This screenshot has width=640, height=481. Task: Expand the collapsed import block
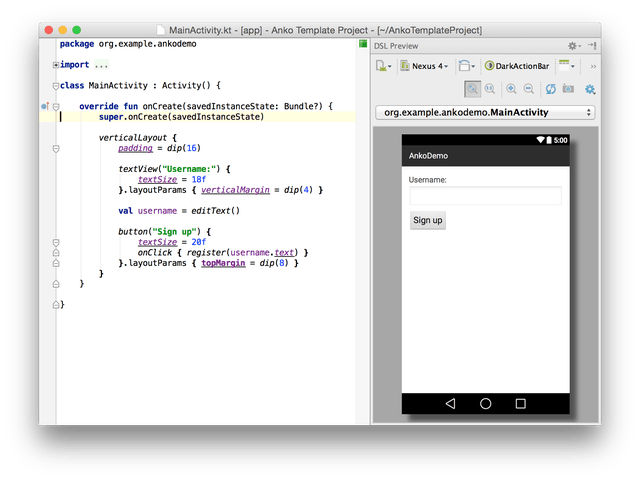coord(56,65)
